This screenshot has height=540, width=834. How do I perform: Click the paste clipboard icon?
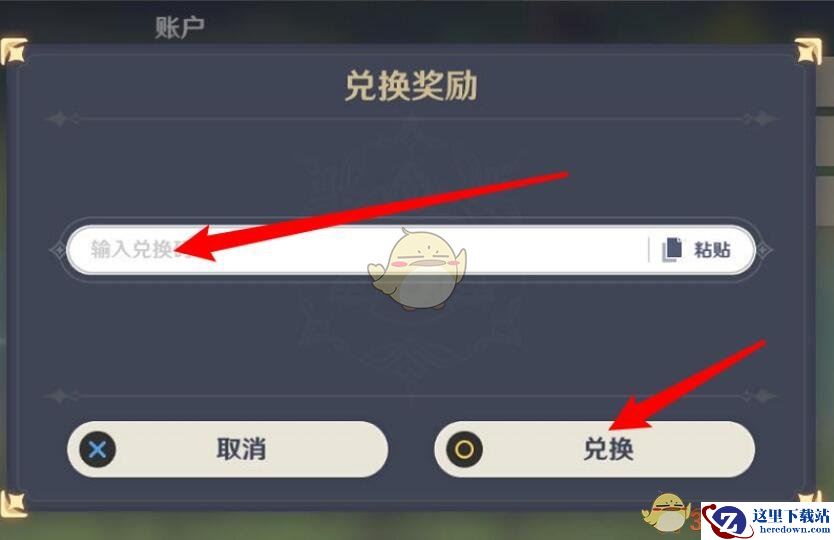(672, 250)
